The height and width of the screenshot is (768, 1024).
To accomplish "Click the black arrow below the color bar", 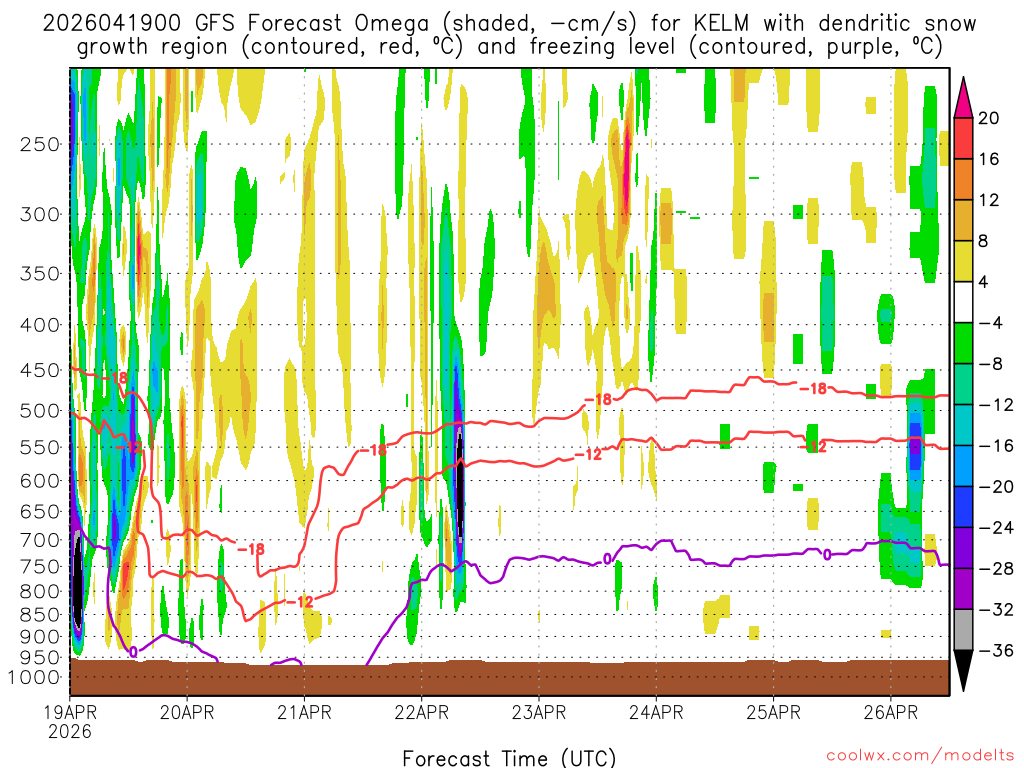I will coord(963,670).
